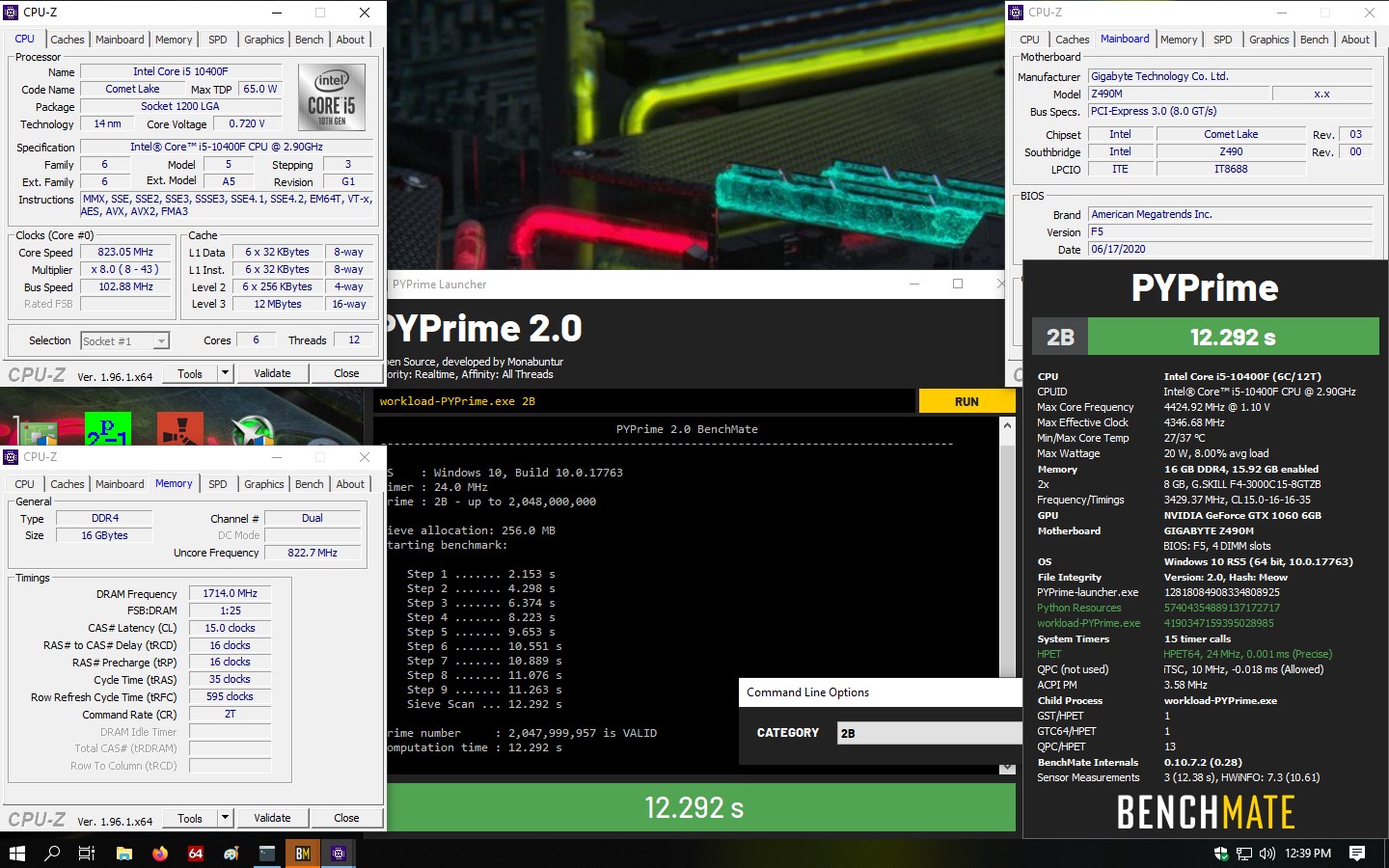Open Tools dropdown arrow in top CPU-Z window
Viewport: 1389px width, 868px height.
pos(225,373)
